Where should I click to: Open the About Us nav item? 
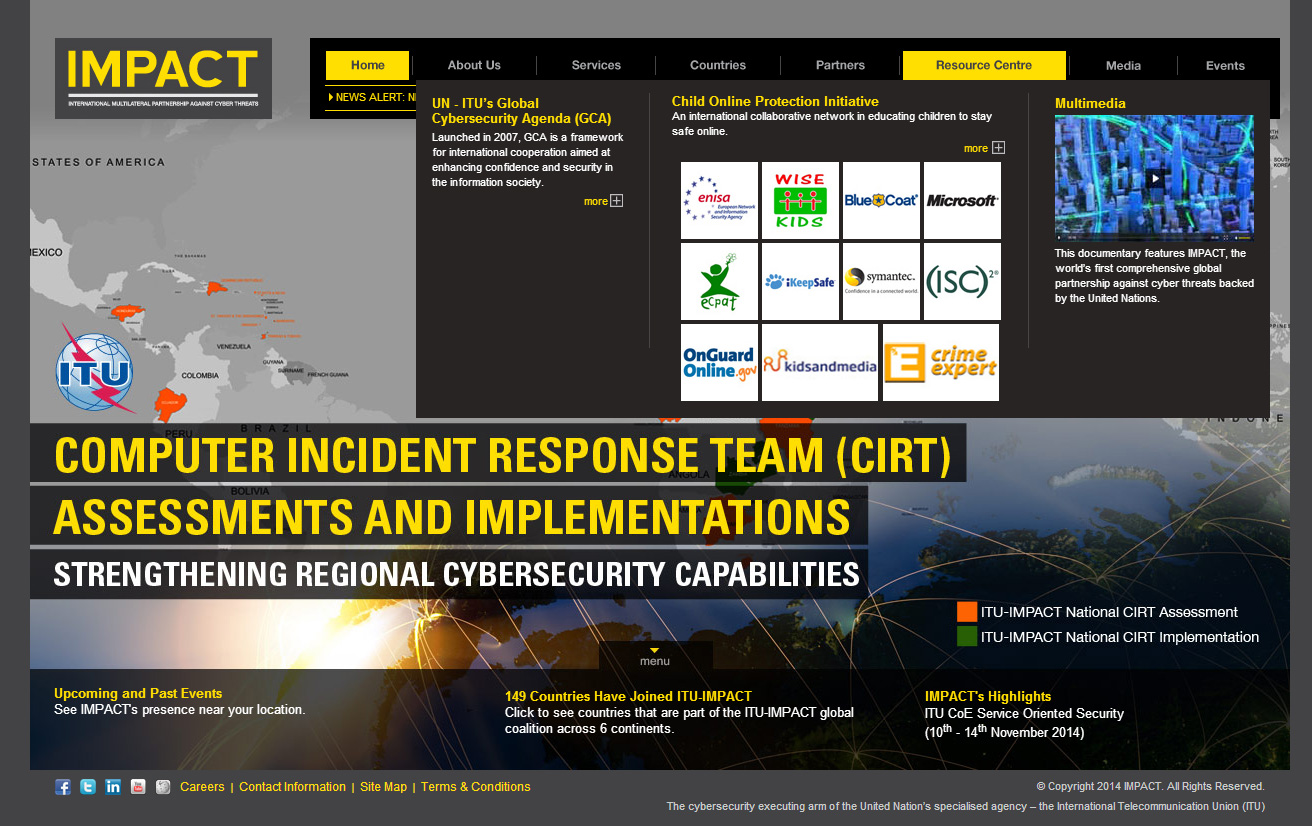(x=474, y=65)
